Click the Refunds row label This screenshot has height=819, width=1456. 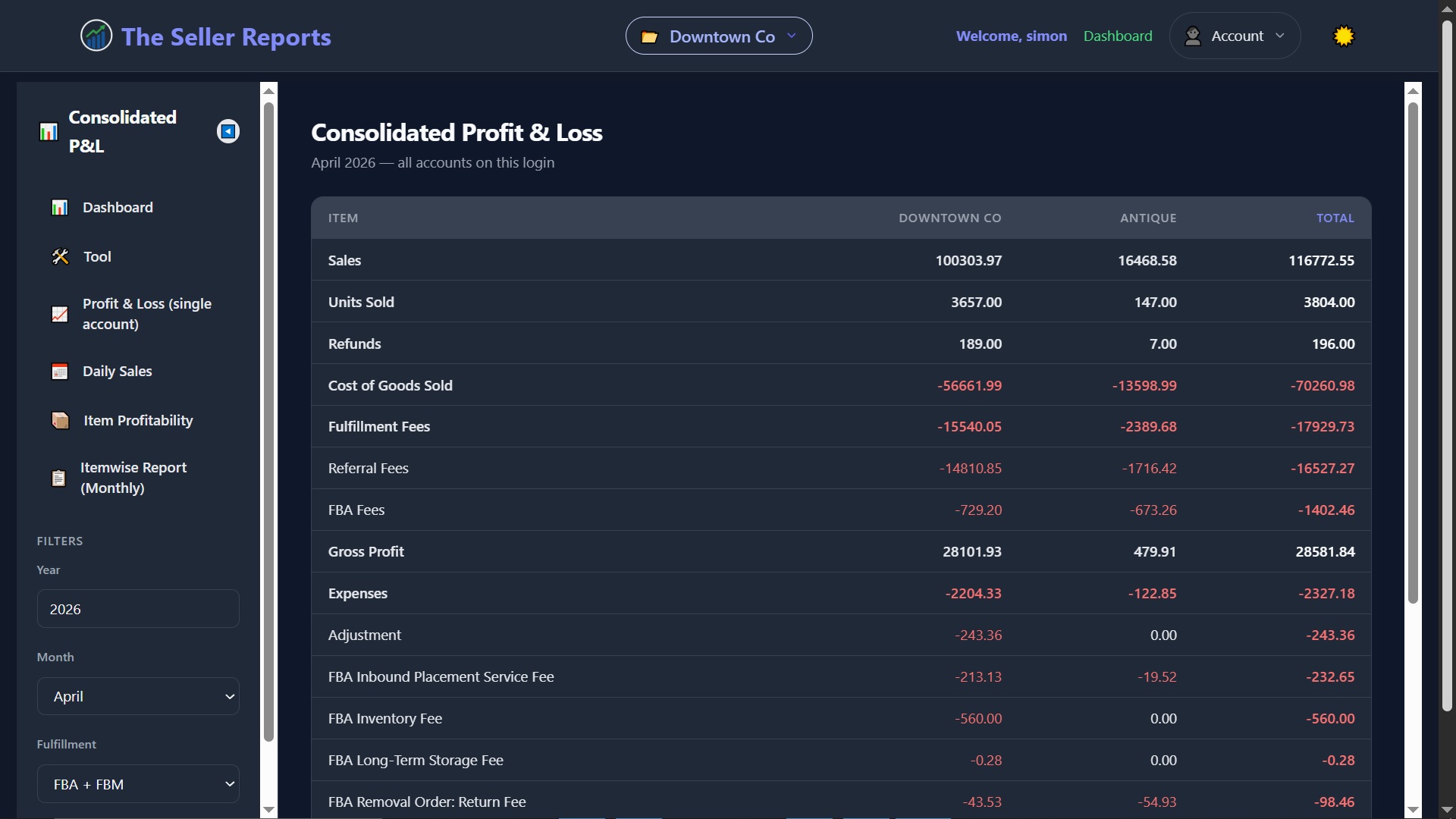click(354, 344)
